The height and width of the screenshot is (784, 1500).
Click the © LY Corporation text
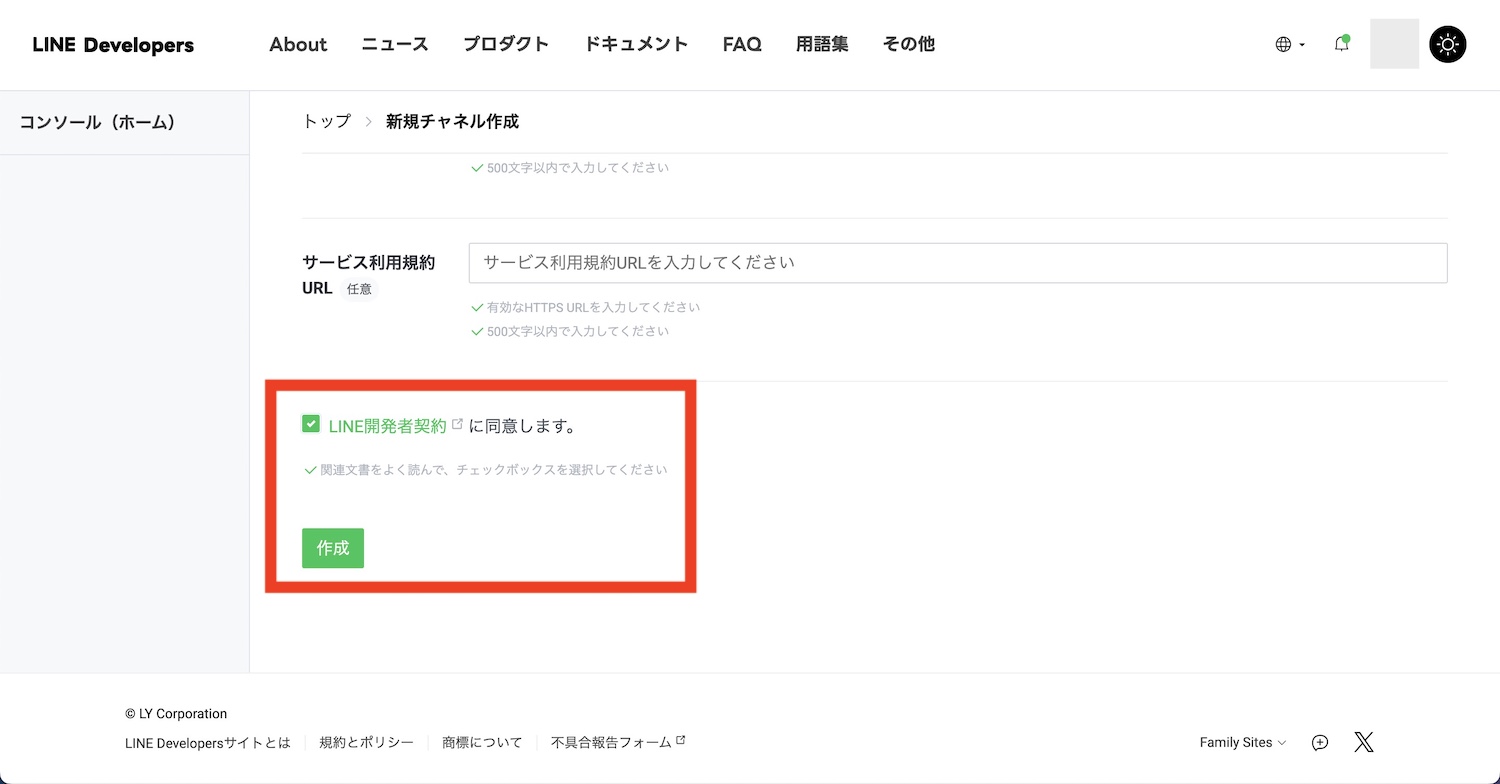(176, 714)
